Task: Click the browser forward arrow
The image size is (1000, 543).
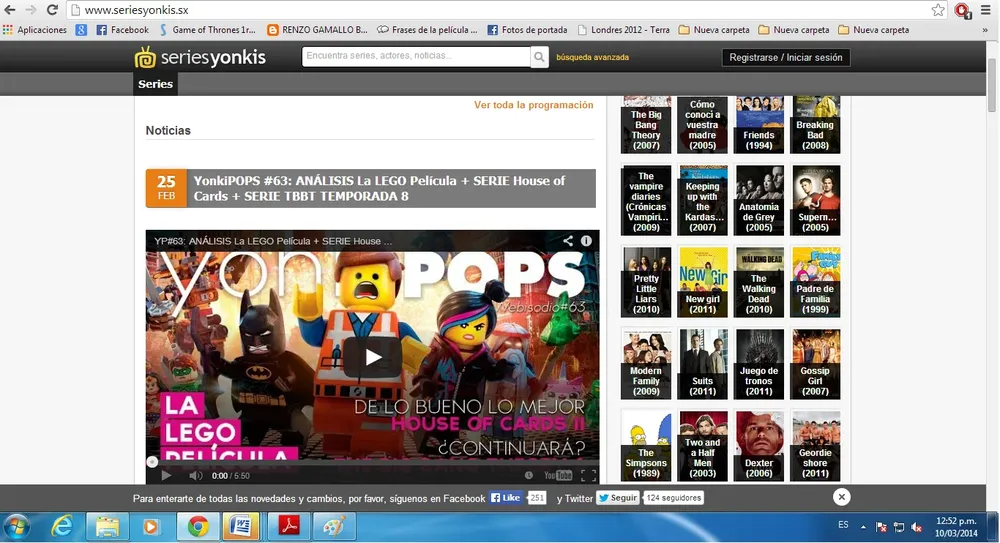Action: click(x=31, y=10)
